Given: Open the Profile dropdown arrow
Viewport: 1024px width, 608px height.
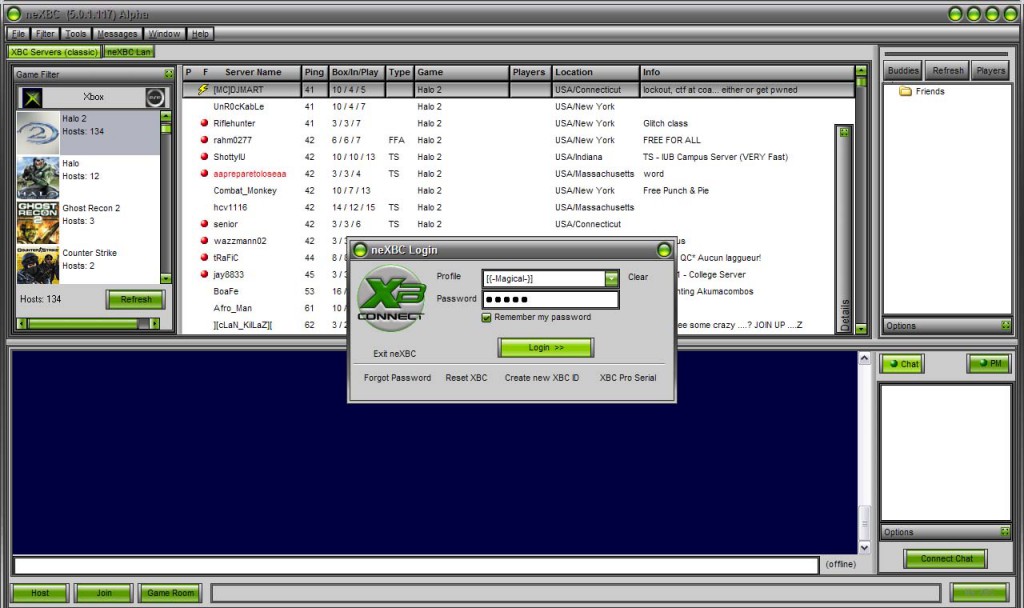Looking at the screenshot, I should [611, 279].
